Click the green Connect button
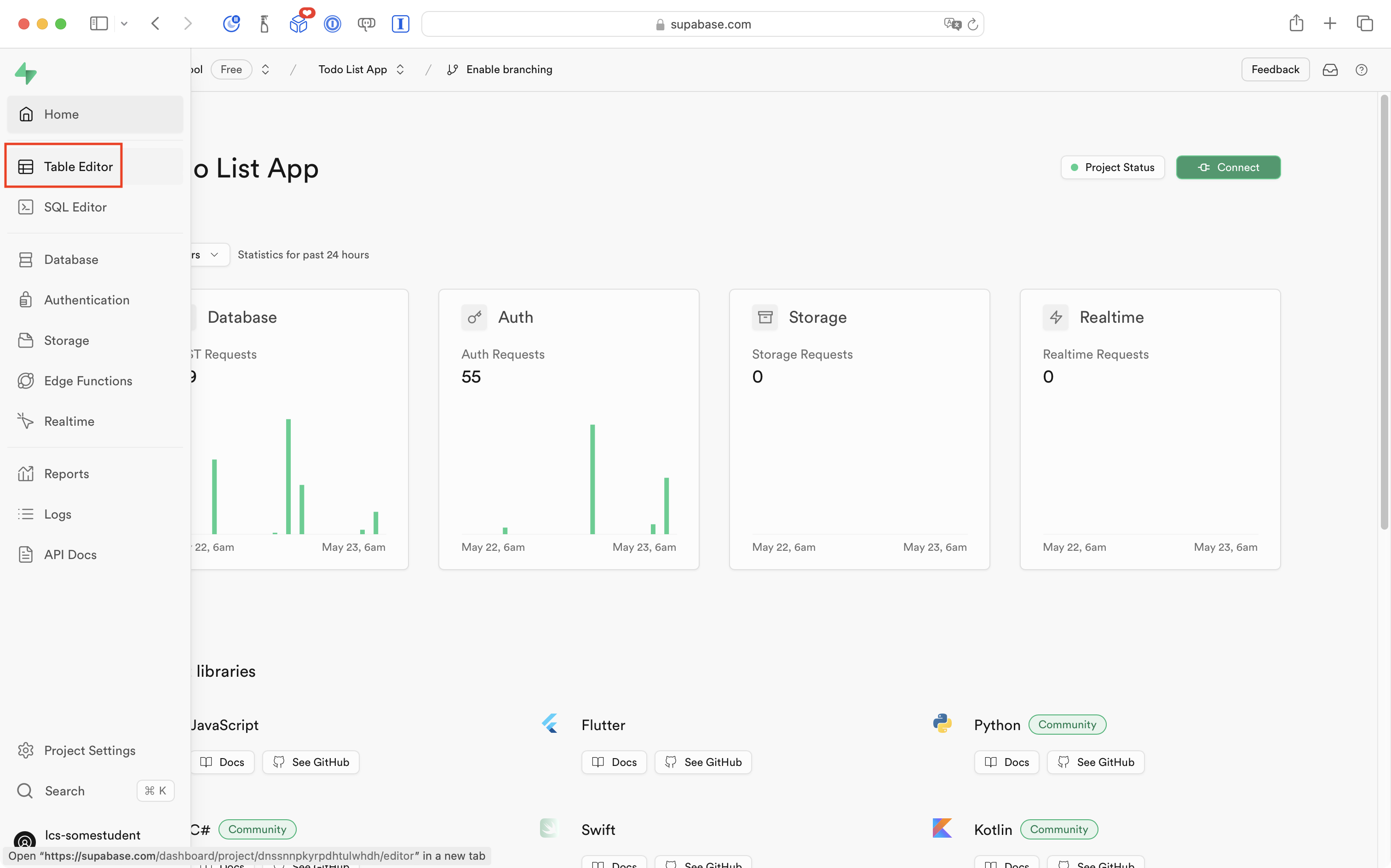 point(1228,167)
